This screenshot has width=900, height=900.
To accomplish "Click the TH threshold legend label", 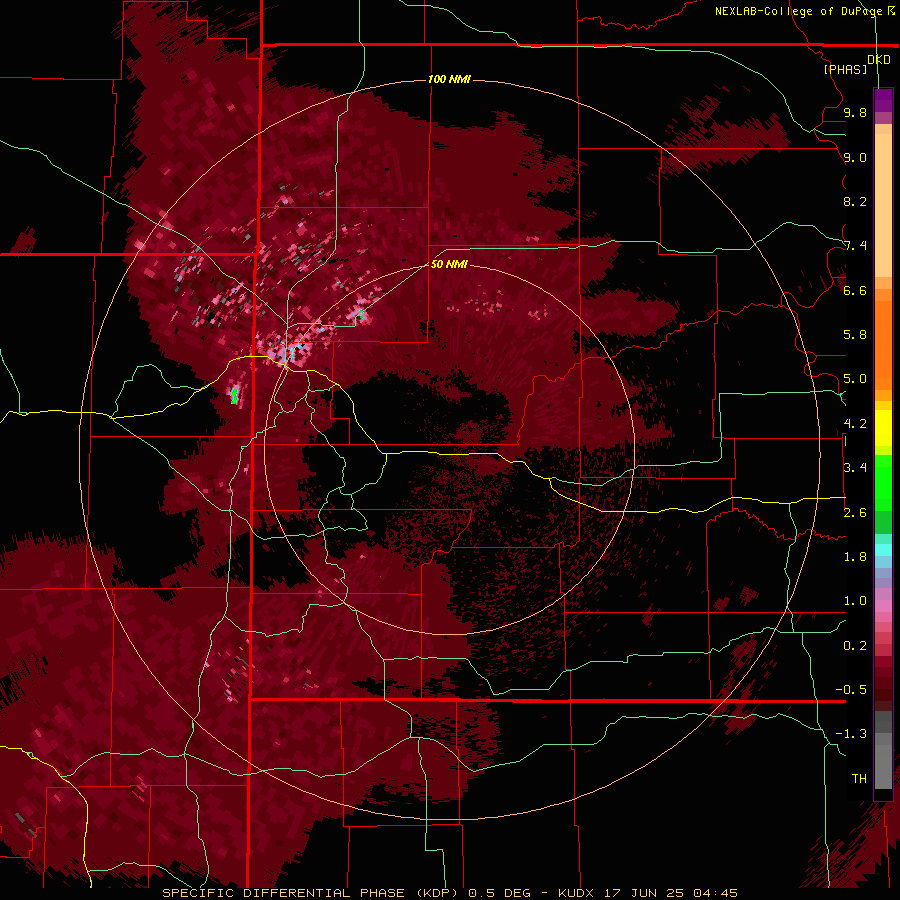I will tap(859, 779).
